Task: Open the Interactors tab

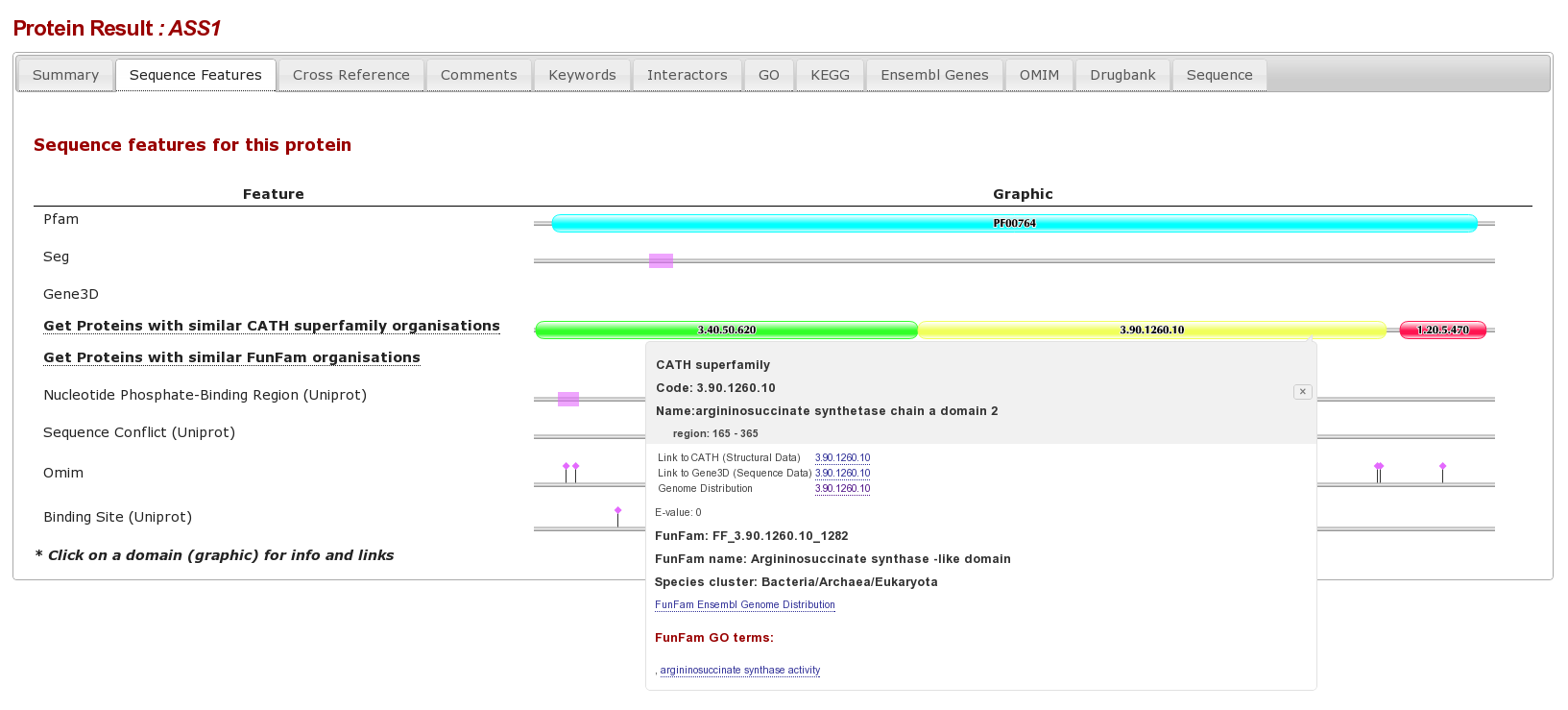Action: (687, 75)
